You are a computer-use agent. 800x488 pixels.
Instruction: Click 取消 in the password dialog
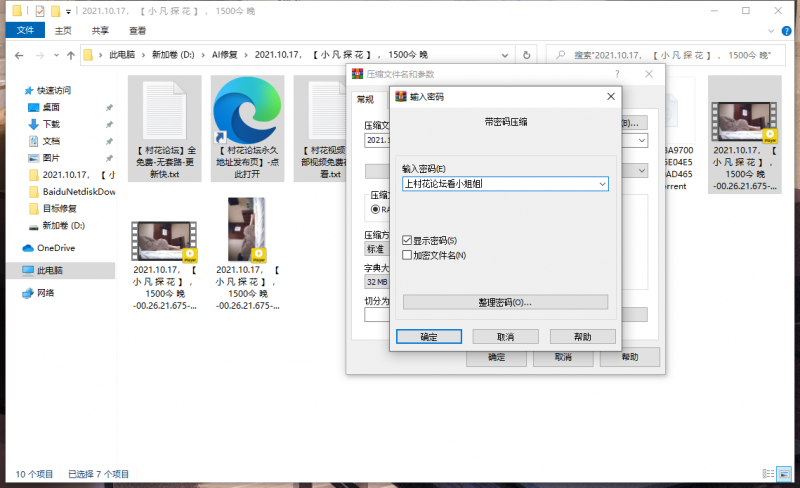(505, 337)
